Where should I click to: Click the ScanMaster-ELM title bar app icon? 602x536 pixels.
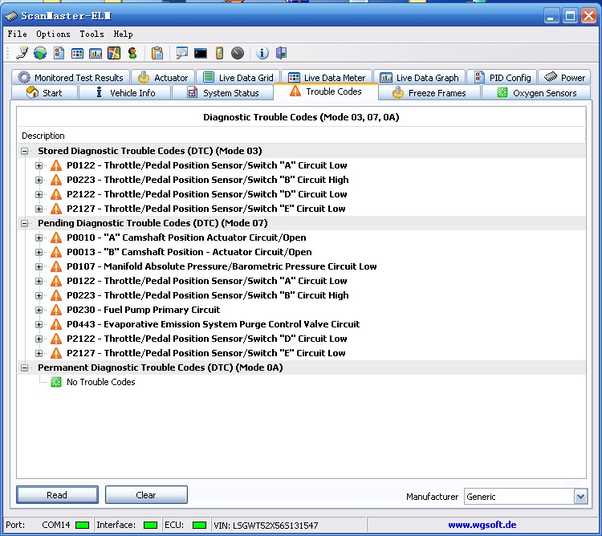[x=11, y=16]
